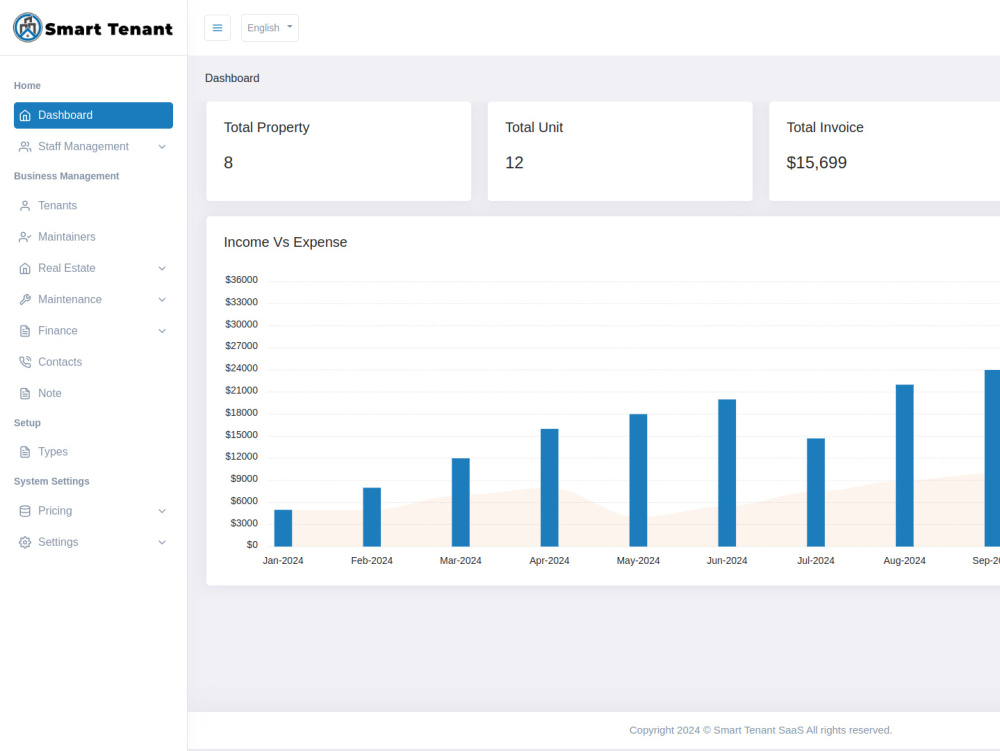
Task: Select the Total Unit card
Action: tap(620, 151)
